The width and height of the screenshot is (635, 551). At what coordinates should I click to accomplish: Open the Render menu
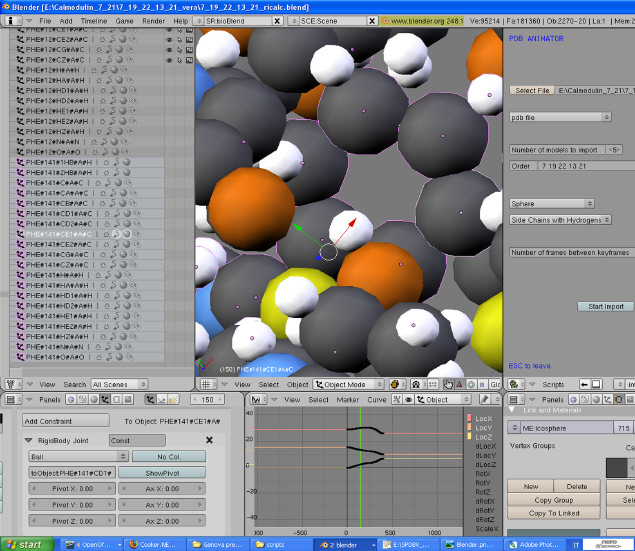point(153,20)
